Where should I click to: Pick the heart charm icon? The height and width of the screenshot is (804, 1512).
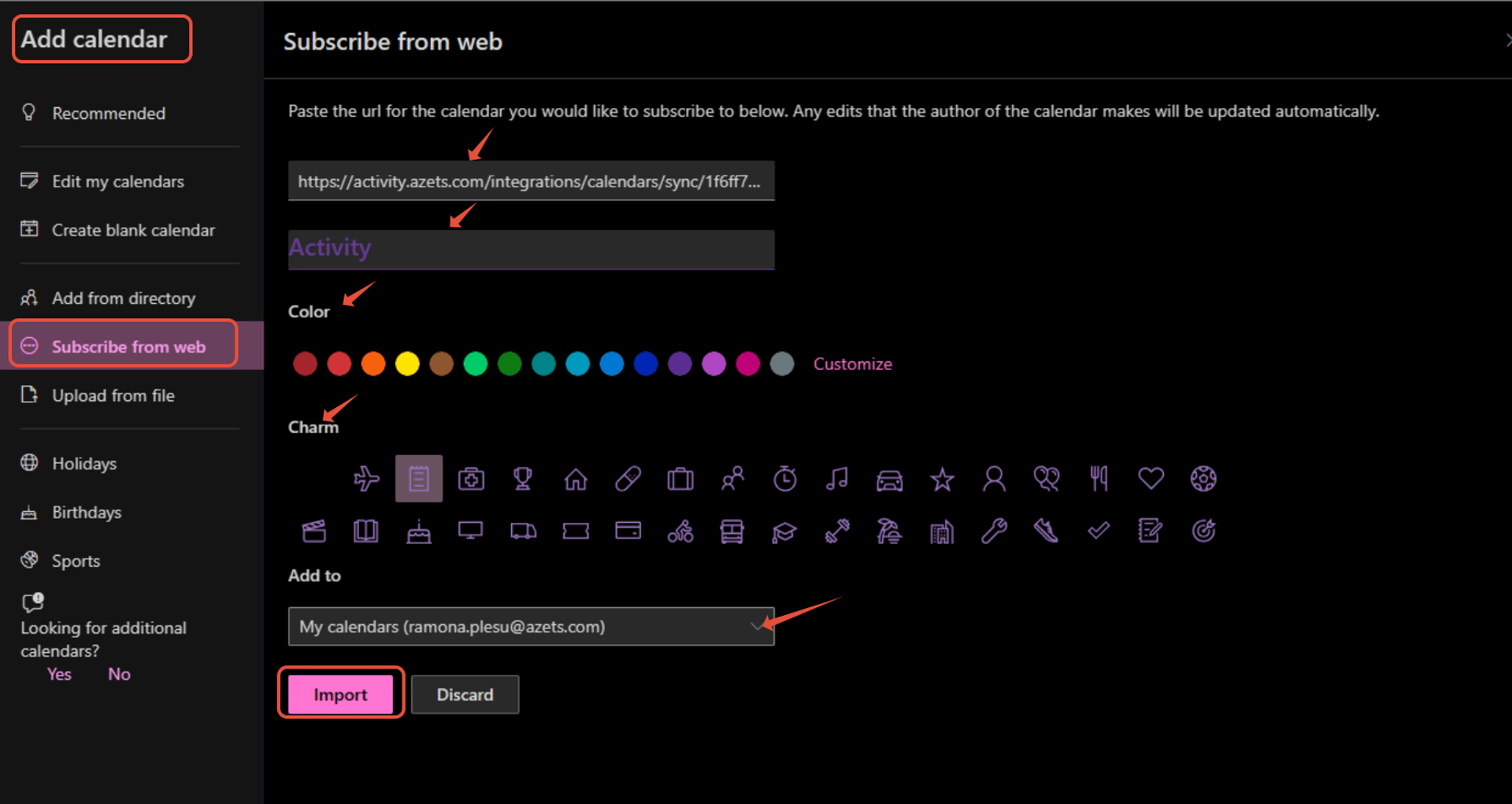point(1151,478)
